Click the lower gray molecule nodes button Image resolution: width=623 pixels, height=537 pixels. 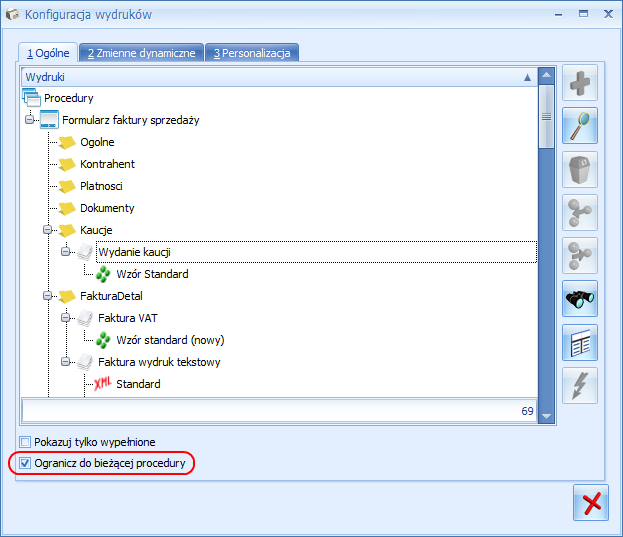tap(580, 255)
